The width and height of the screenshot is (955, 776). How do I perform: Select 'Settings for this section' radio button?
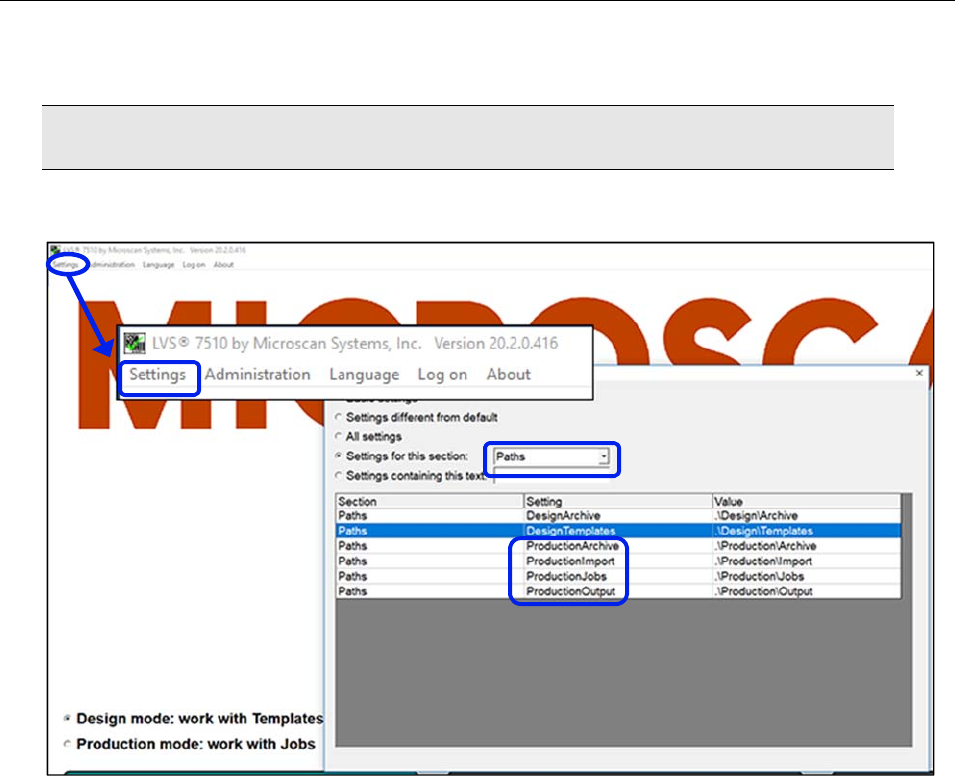(339, 456)
